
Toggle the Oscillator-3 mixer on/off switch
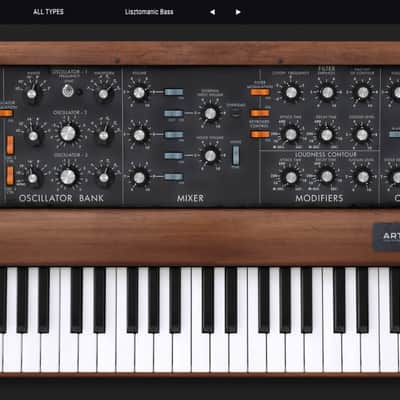tap(174, 177)
